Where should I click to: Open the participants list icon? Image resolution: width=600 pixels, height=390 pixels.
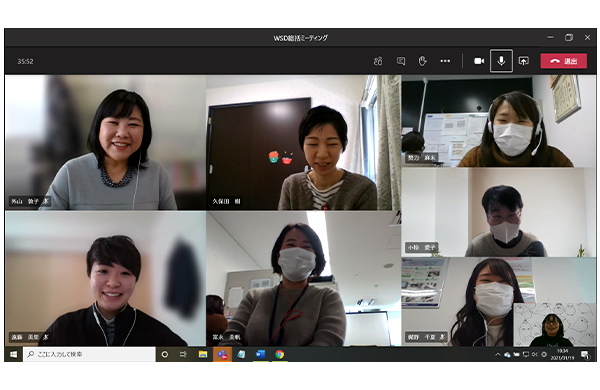pyautogui.click(x=378, y=61)
